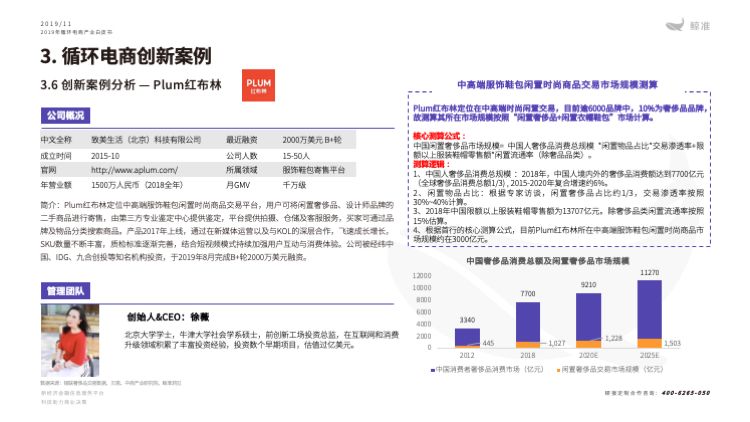Screen dimensions: 750x422
Task: Click the 2018 purple bar in chart
Action: [528, 322]
